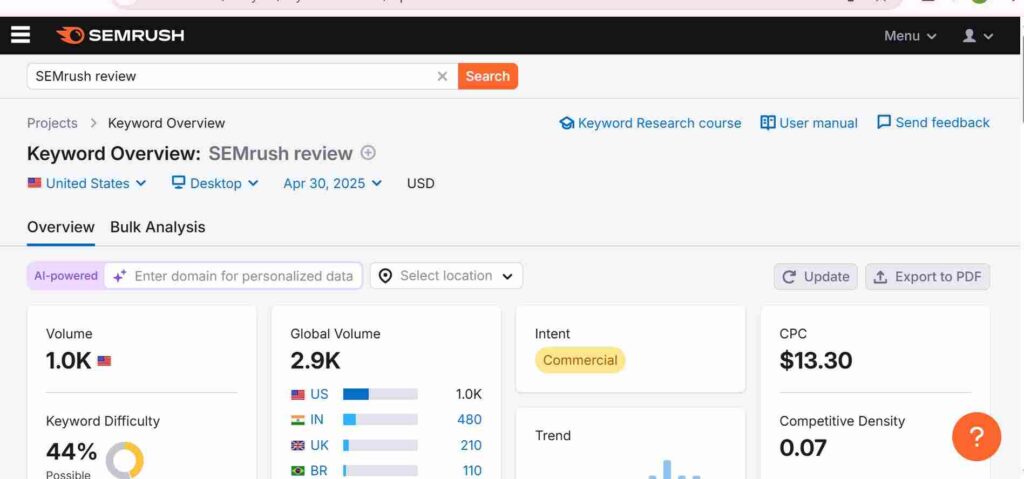Image resolution: width=1024 pixels, height=479 pixels.
Task: Click the Keyword Difficulty donut chart
Action: pos(125,460)
